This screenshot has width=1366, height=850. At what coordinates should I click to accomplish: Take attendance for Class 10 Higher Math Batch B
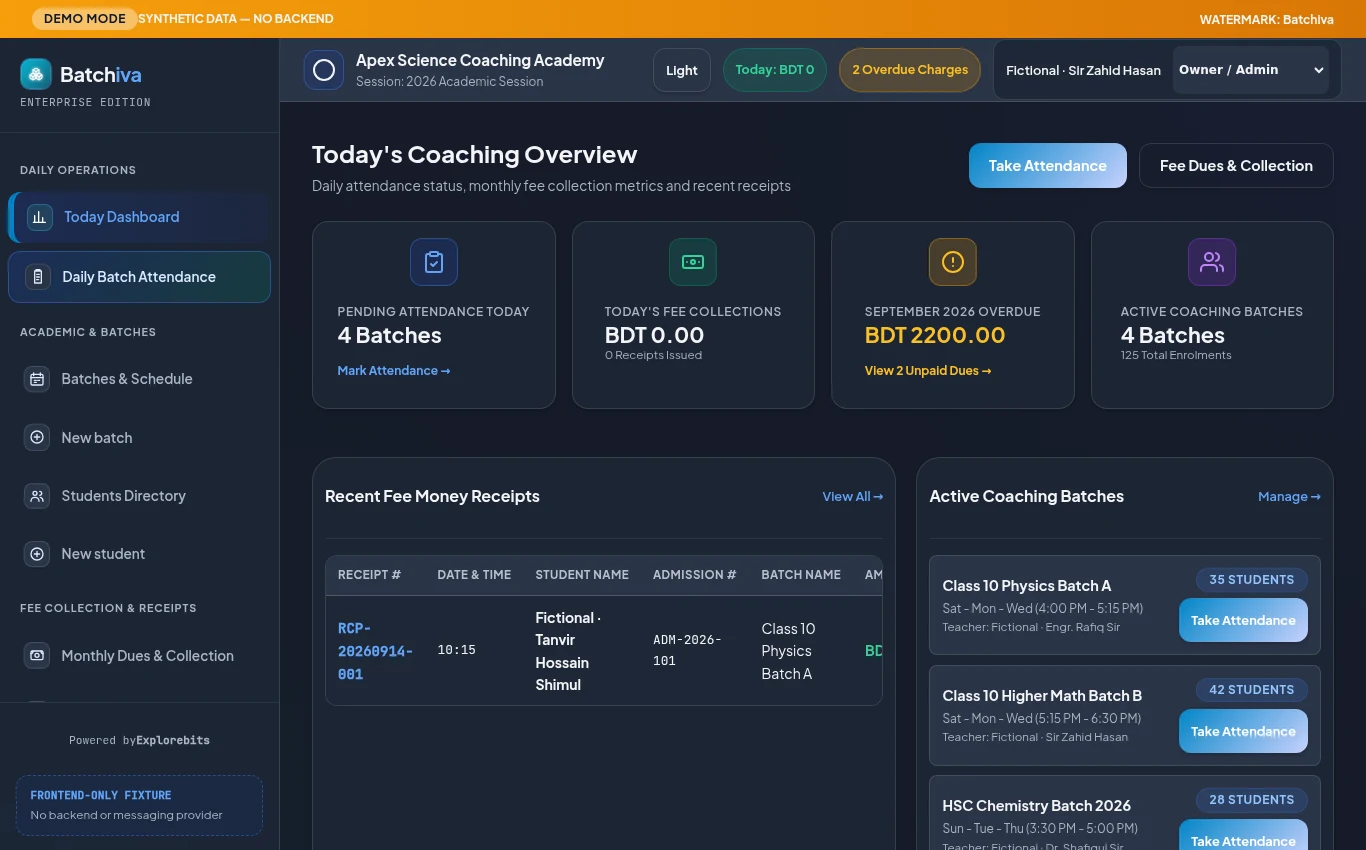click(x=1243, y=731)
